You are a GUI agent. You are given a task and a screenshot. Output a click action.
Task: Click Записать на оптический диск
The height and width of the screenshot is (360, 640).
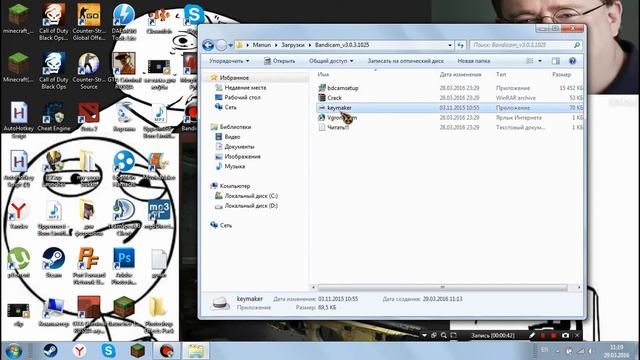(405, 61)
